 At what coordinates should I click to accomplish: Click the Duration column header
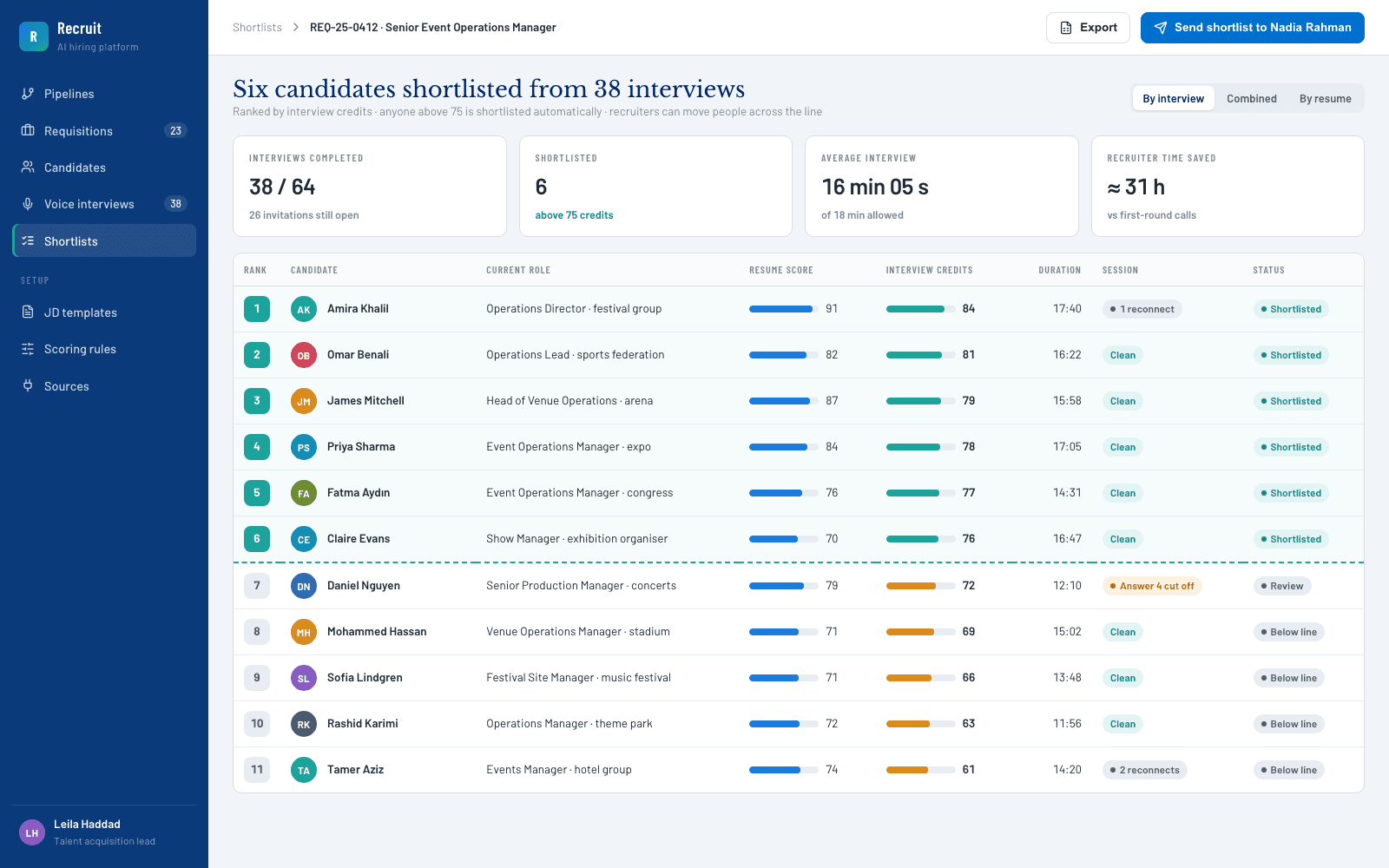pyautogui.click(x=1060, y=270)
